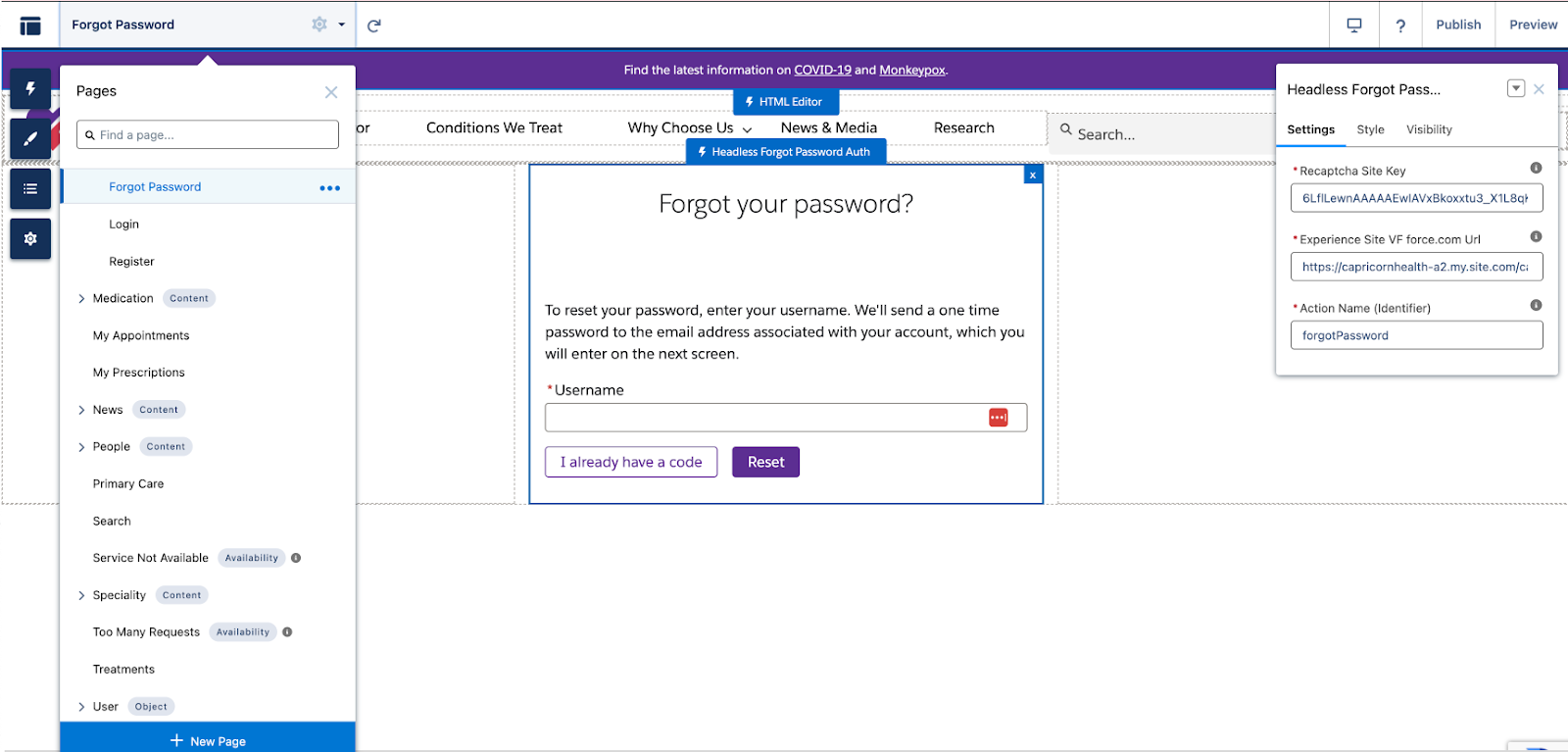Show info for Recaptcha Site Key
The image size is (1568, 752).
tap(1536, 168)
